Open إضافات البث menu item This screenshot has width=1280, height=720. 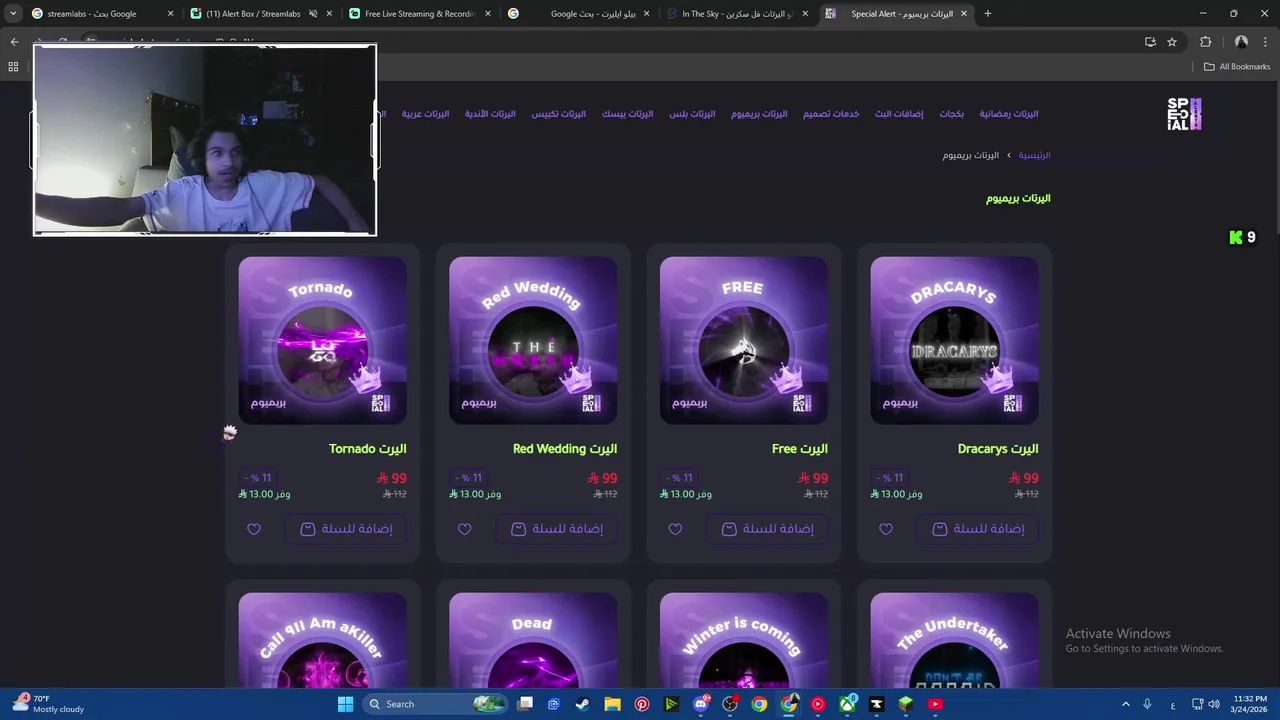tap(899, 114)
